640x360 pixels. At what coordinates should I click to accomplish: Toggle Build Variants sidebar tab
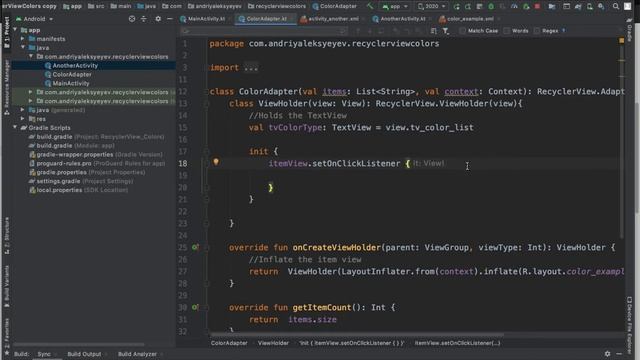[x=7, y=286]
